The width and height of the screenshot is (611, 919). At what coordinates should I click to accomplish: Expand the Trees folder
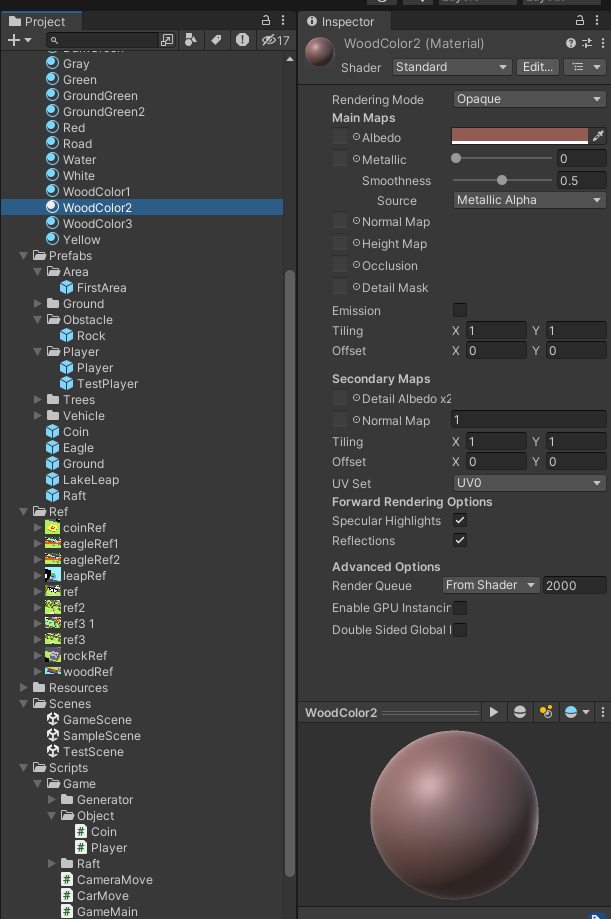tap(38, 400)
